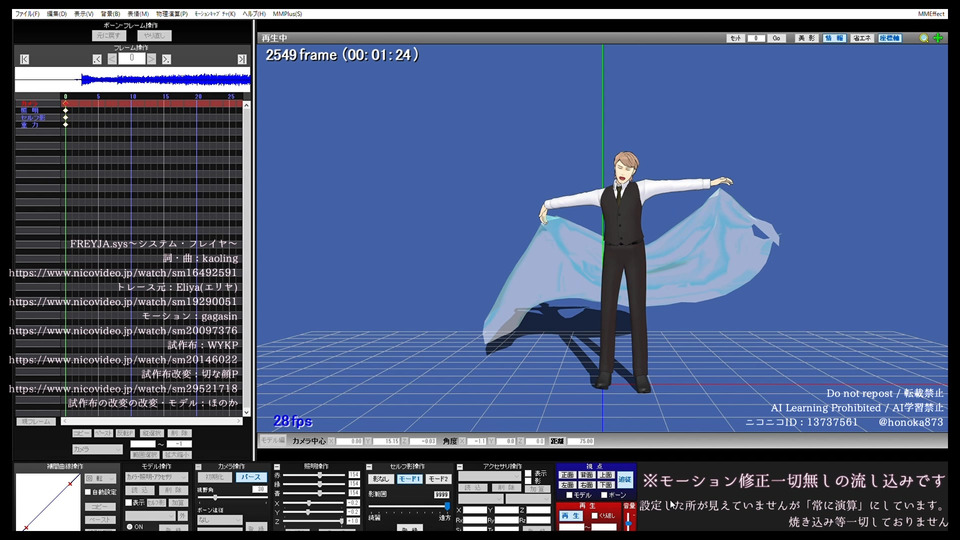Open the カメラ range dropdown under timeline
The width and height of the screenshot is (960, 540).
(97, 449)
